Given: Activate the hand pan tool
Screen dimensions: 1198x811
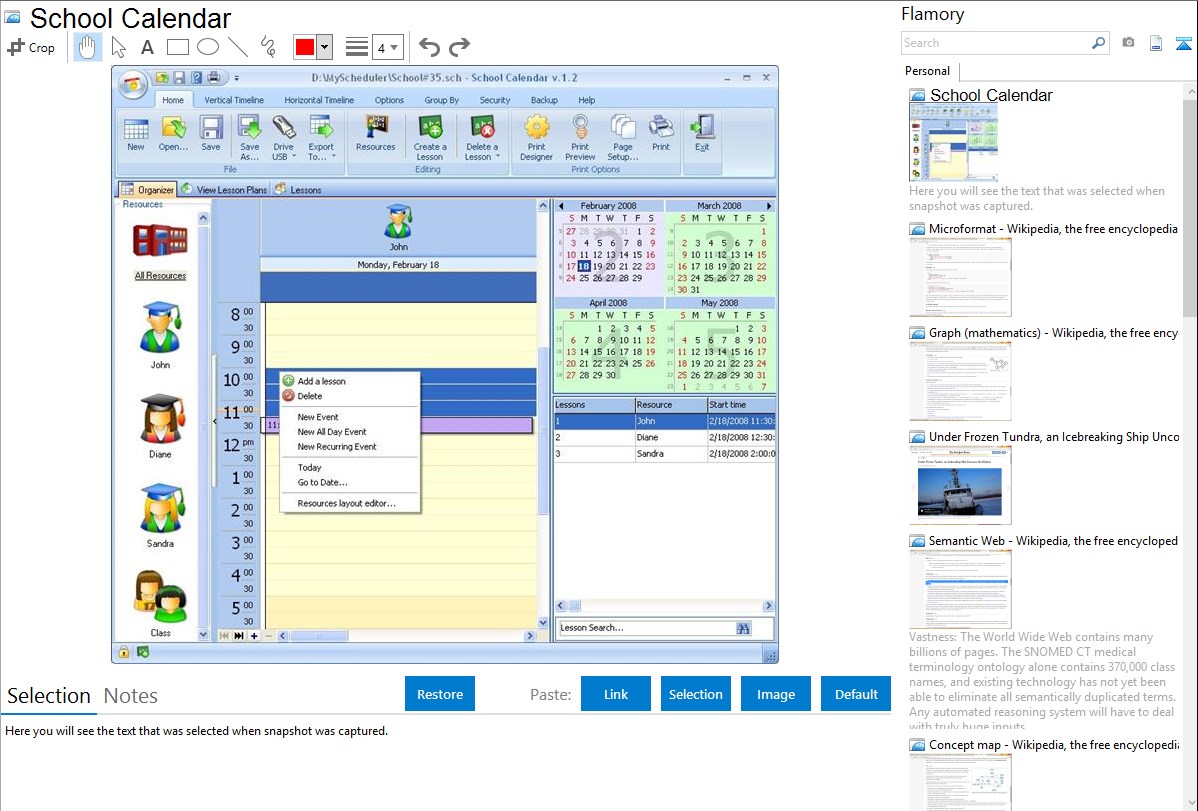Looking at the screenshot, I should [88, 47].
